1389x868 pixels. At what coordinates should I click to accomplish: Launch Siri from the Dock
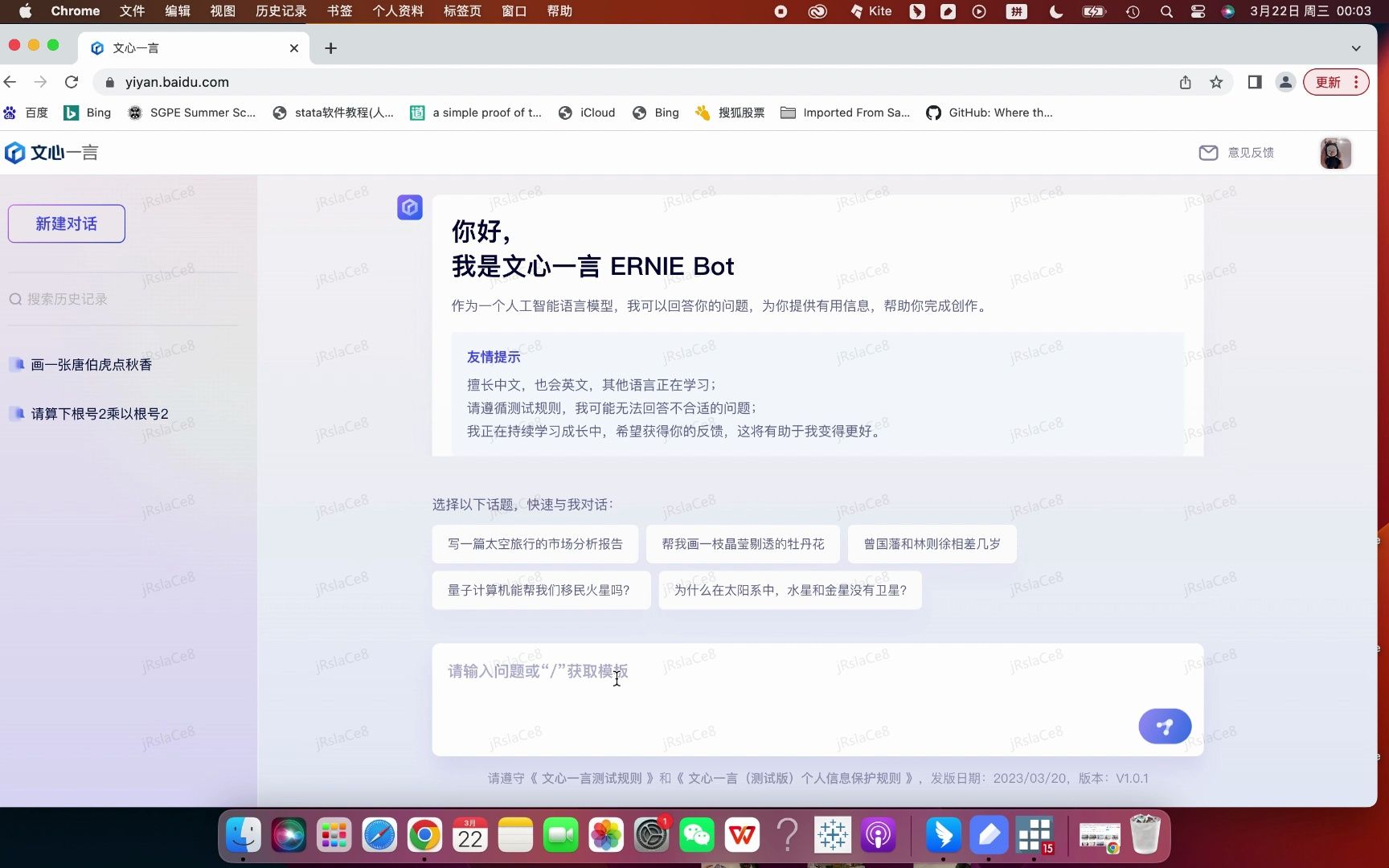[x=289, y=836]
